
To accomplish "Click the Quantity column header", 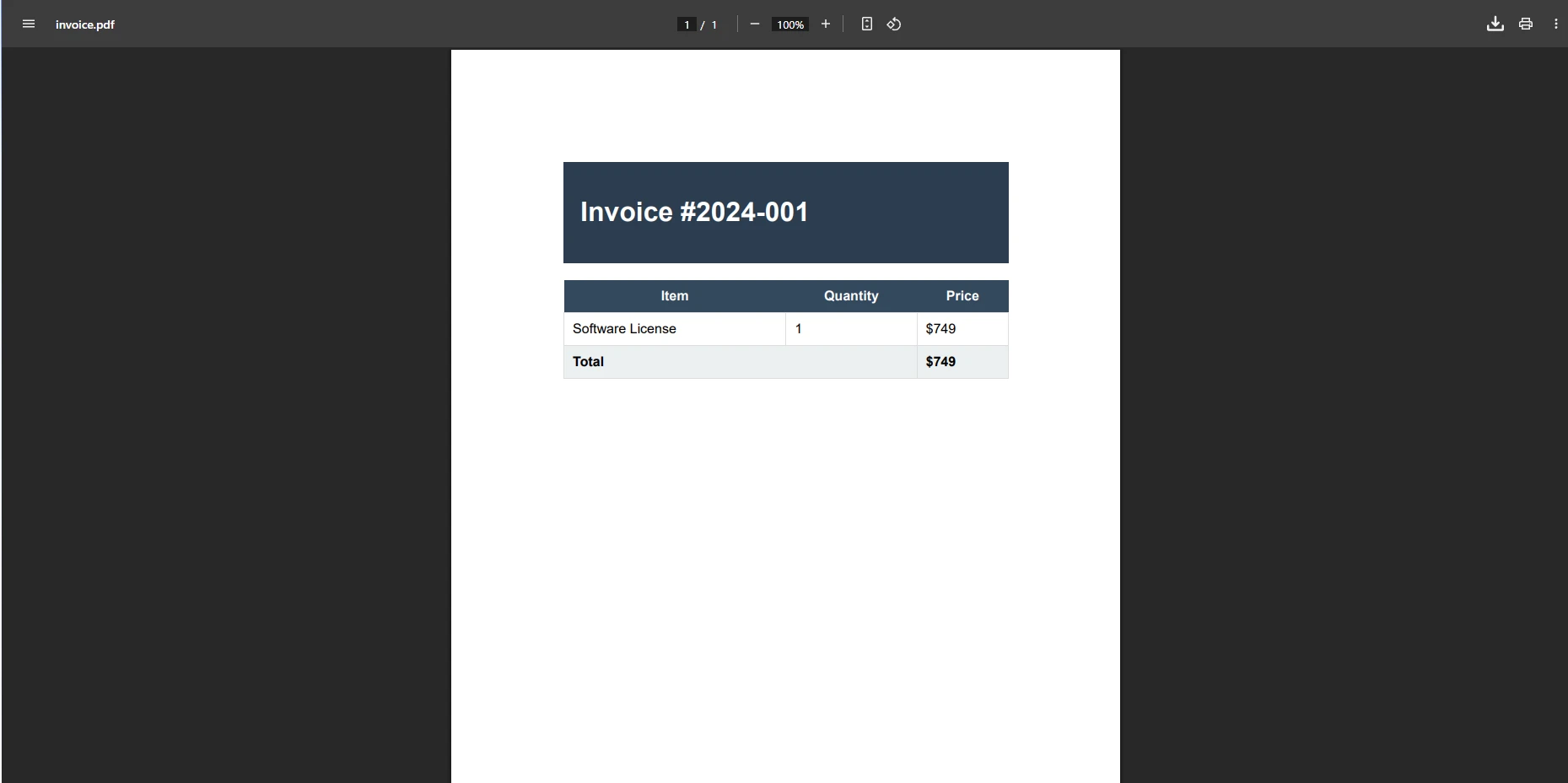I will point(851,296).
